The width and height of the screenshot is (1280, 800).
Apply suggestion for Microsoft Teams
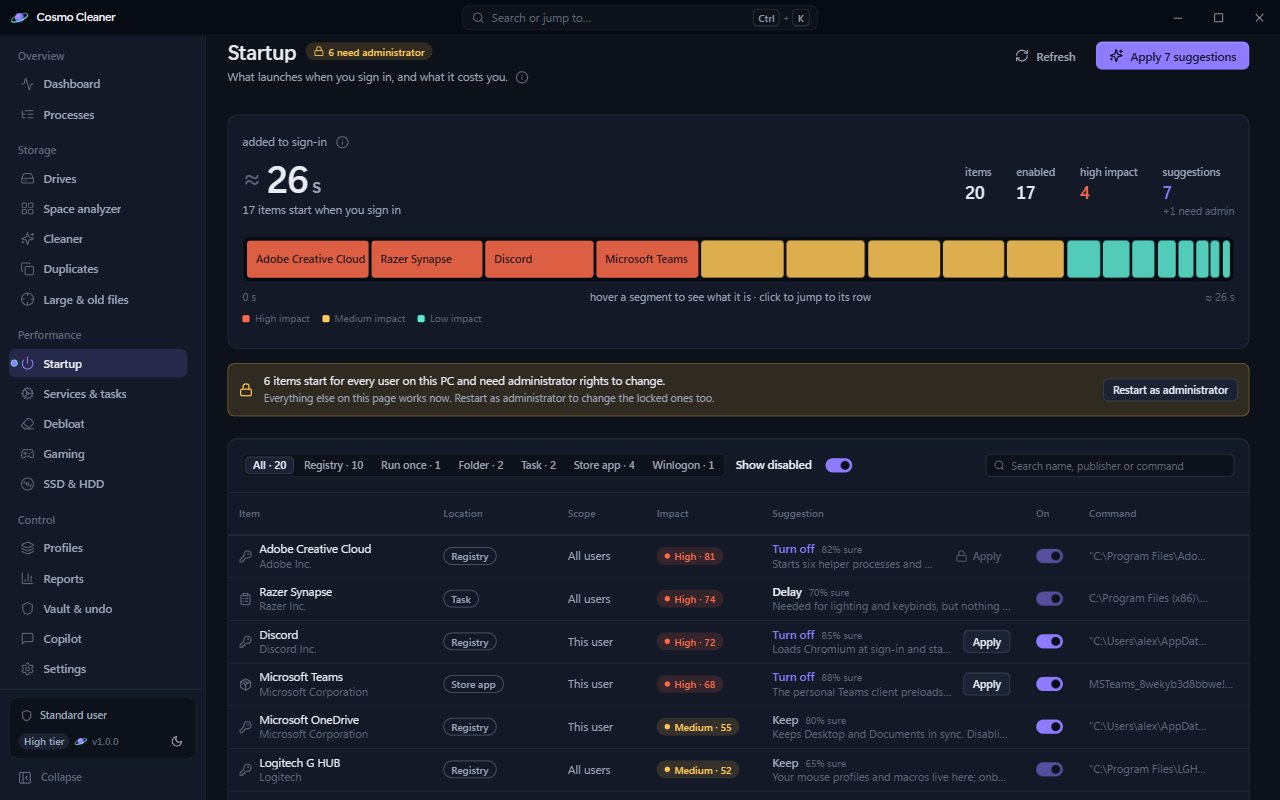click(x=987, y=684)
